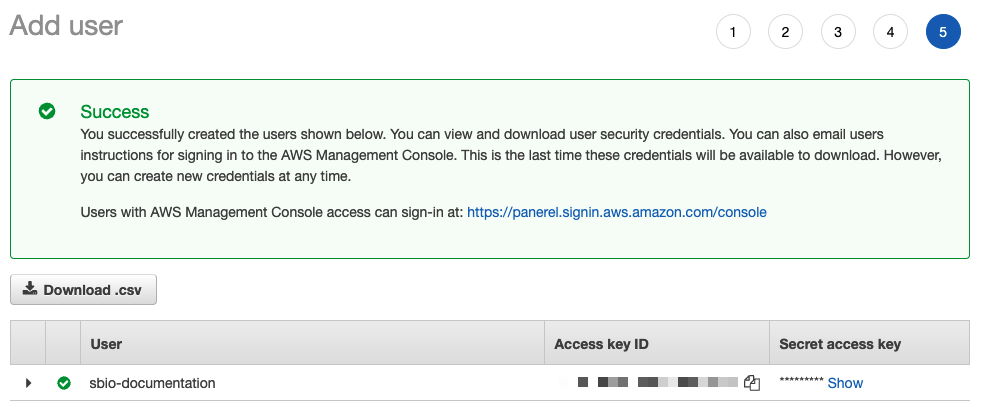Click the masked secret key asterisks
This screenshot has height=414, width=990.
[x=801, y=383]
